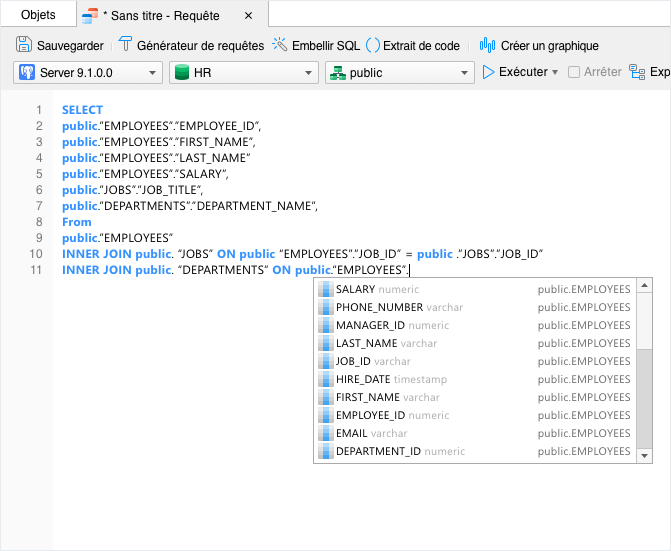
Task: Click the public schema icon
Action: coord(338,73)
